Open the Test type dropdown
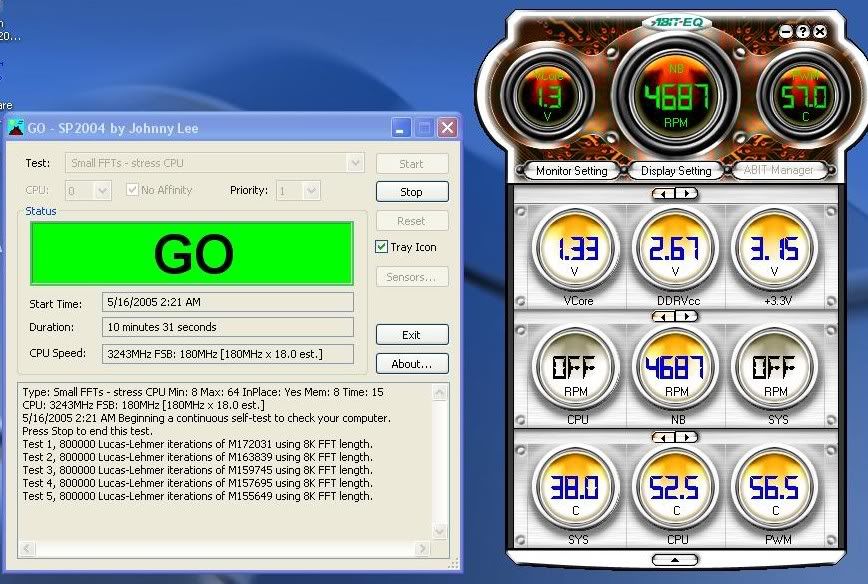Image resolution: width=868 pixels, height=584 pixels. [355, 163]
